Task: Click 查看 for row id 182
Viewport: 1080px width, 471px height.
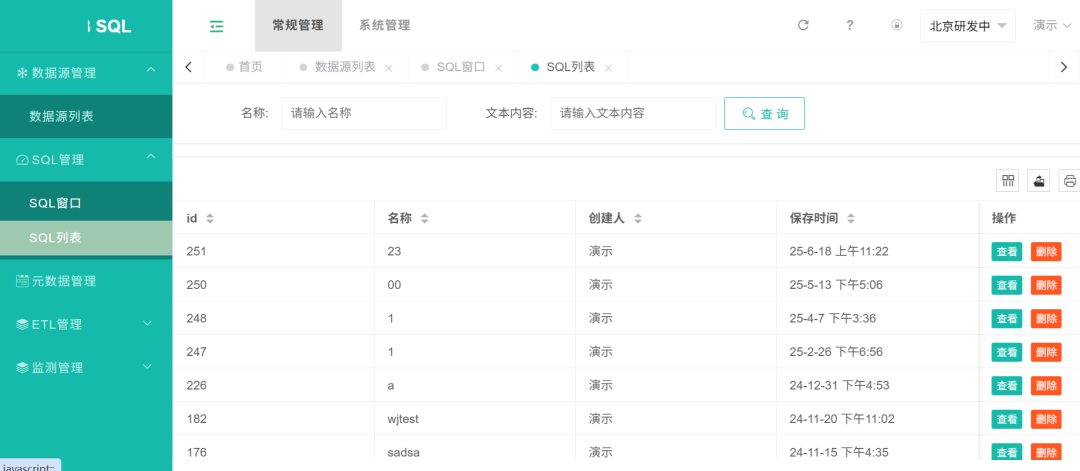Action: [1006, 419]
